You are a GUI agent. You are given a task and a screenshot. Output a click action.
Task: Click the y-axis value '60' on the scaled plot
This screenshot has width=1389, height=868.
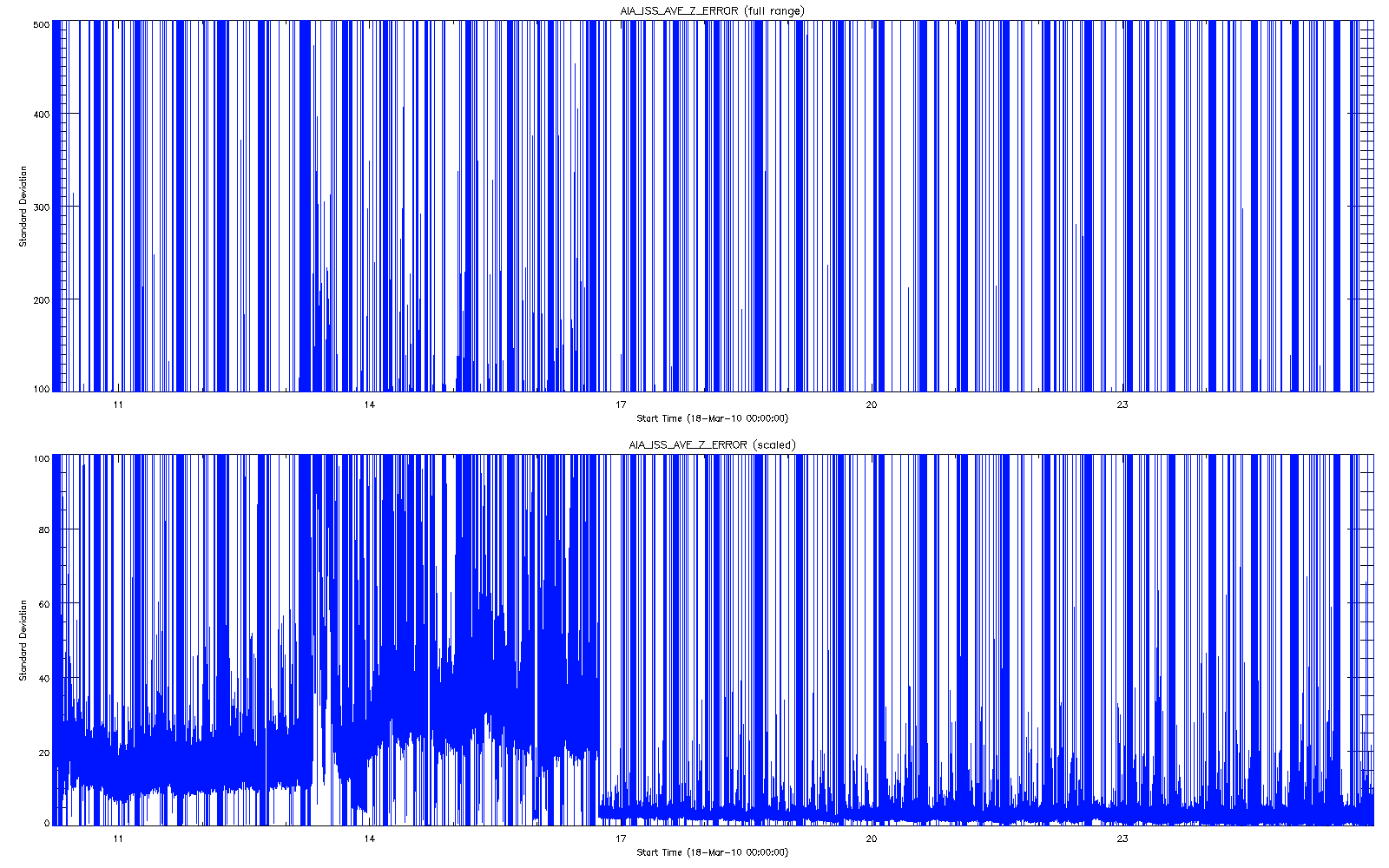(x=44, y=604)
